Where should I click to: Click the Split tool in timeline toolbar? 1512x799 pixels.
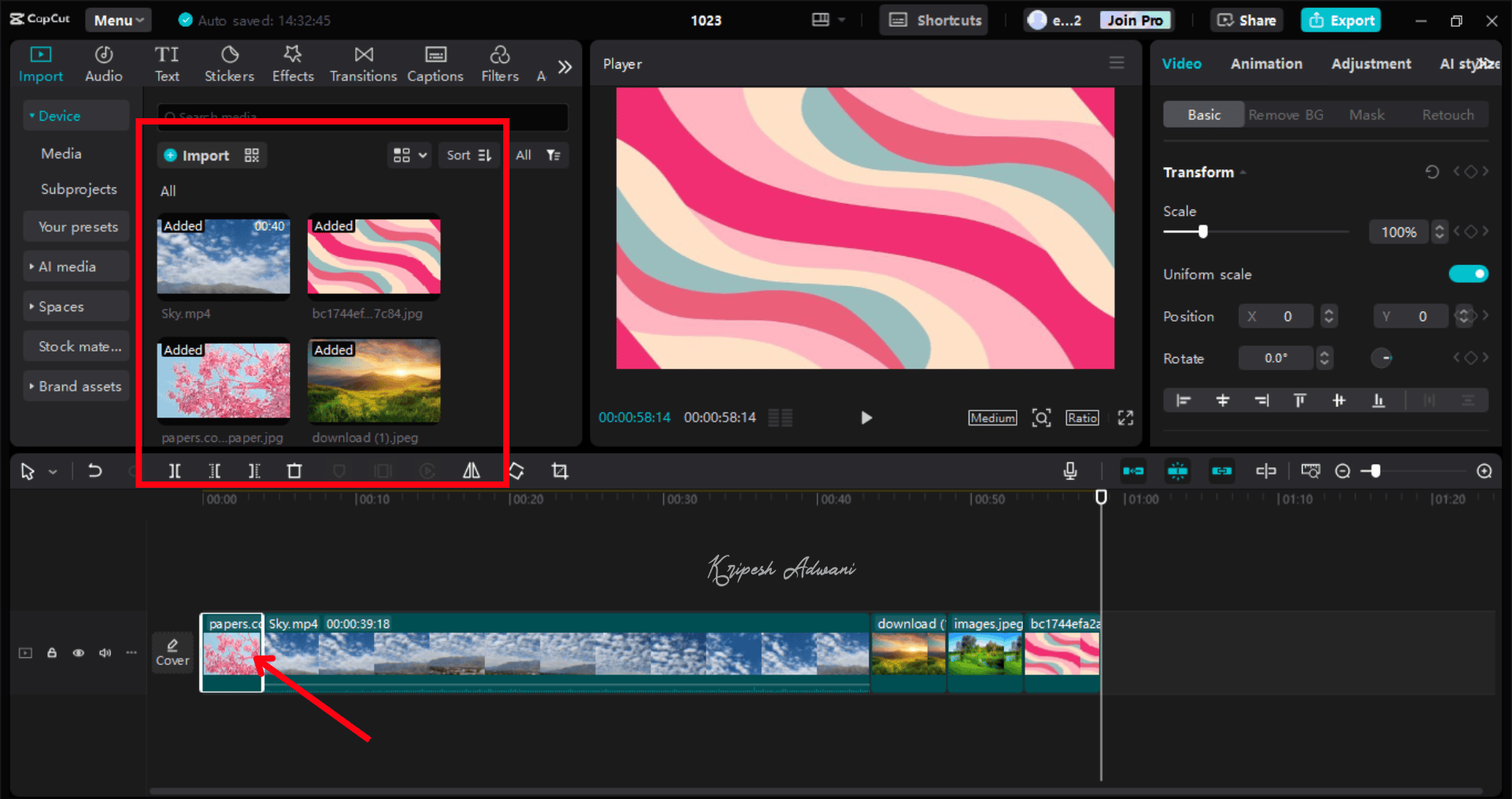point(175,471)
